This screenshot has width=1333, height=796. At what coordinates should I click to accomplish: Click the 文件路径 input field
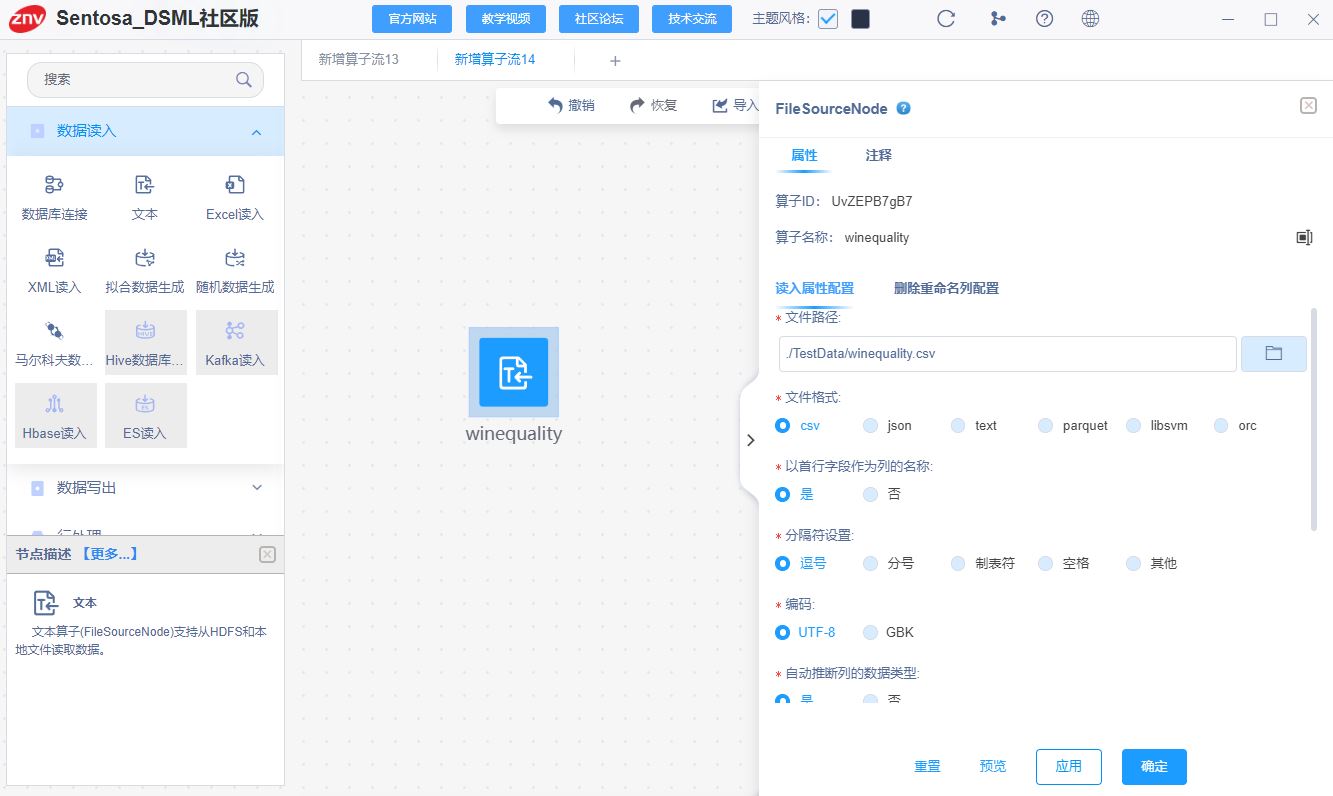tap(1008, 353)
